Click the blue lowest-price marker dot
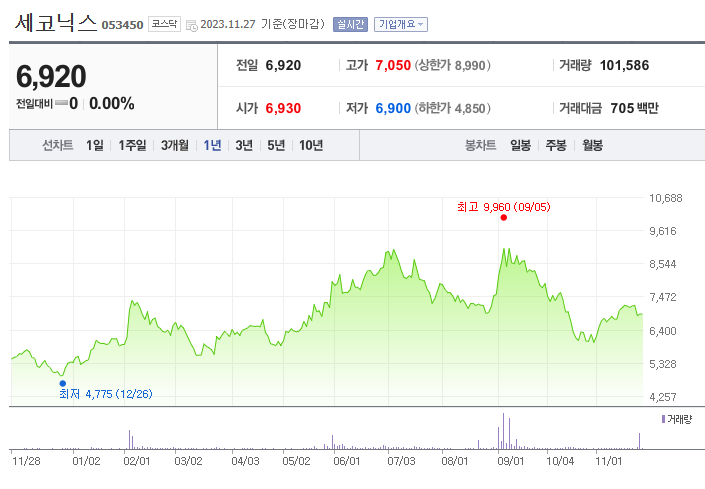This screenshot has height=489, width=705. (x=62, y=383)
